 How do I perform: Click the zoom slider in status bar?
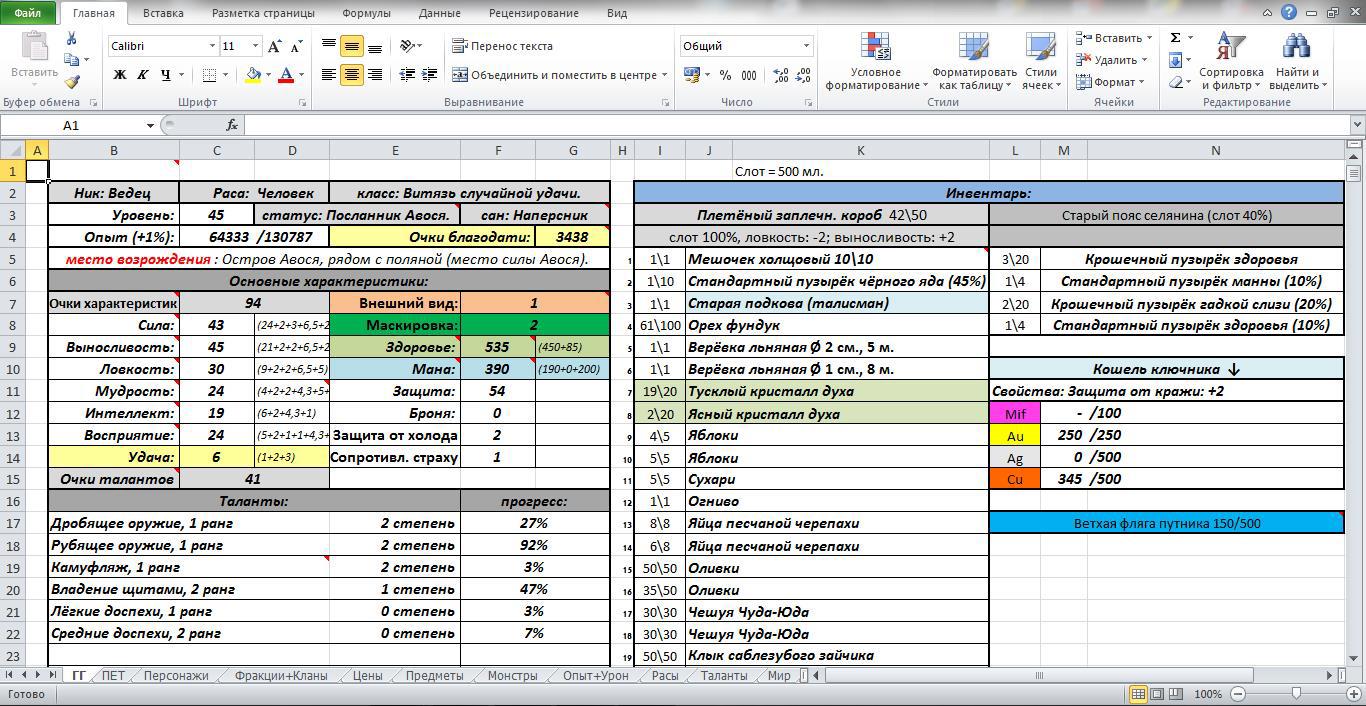pos(1296,694)
